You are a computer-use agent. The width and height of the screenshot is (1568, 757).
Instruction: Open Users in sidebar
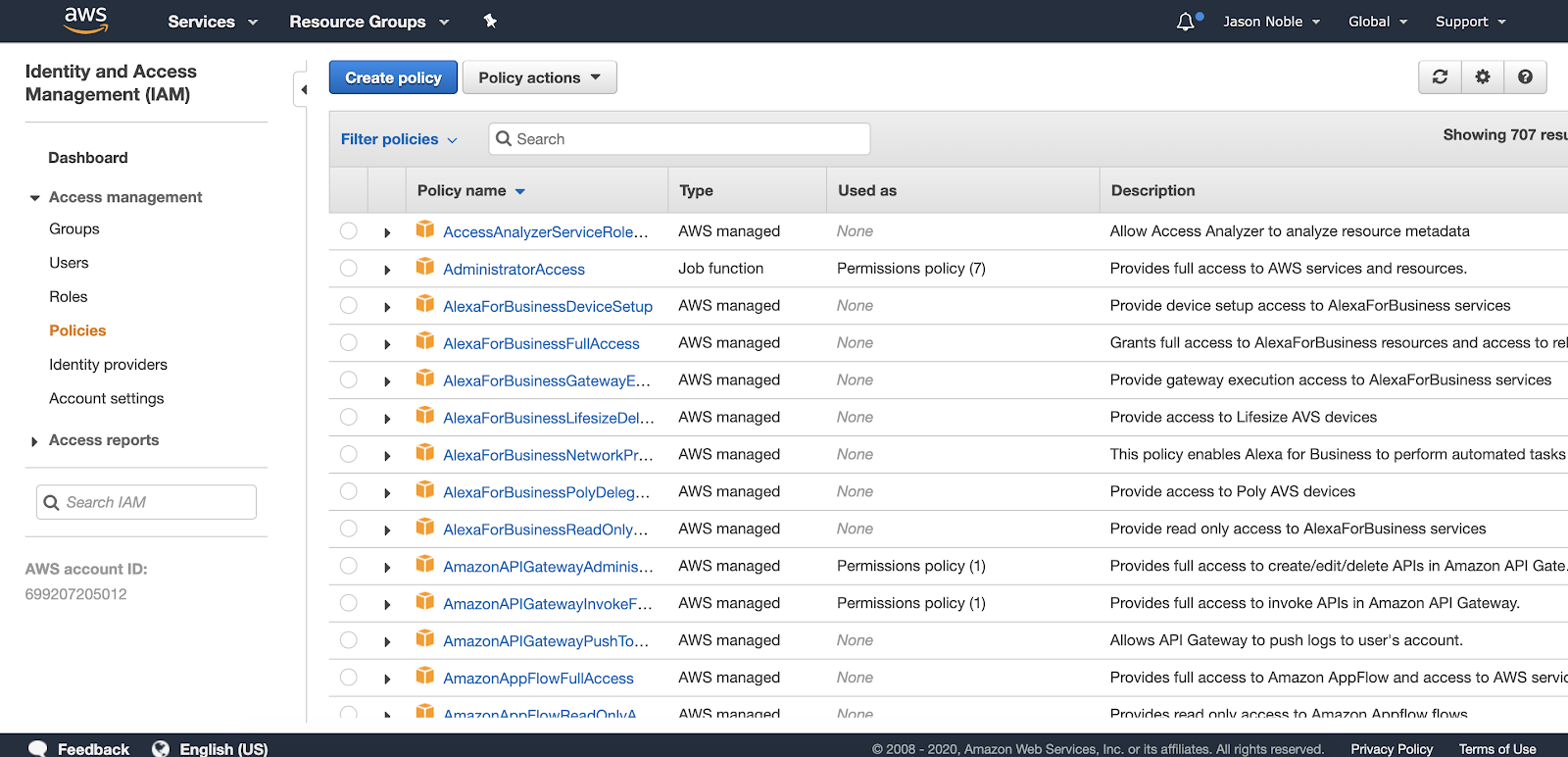coord(69,263)
